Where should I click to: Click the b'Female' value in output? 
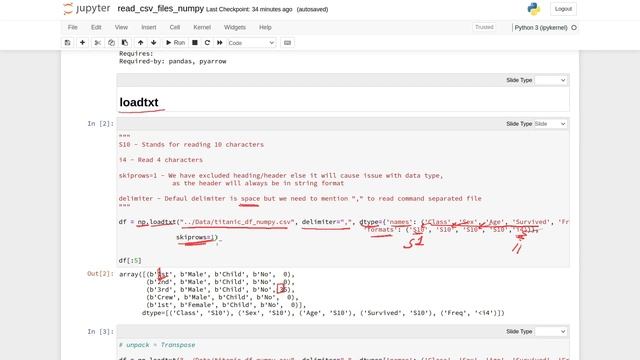[199, 305]
